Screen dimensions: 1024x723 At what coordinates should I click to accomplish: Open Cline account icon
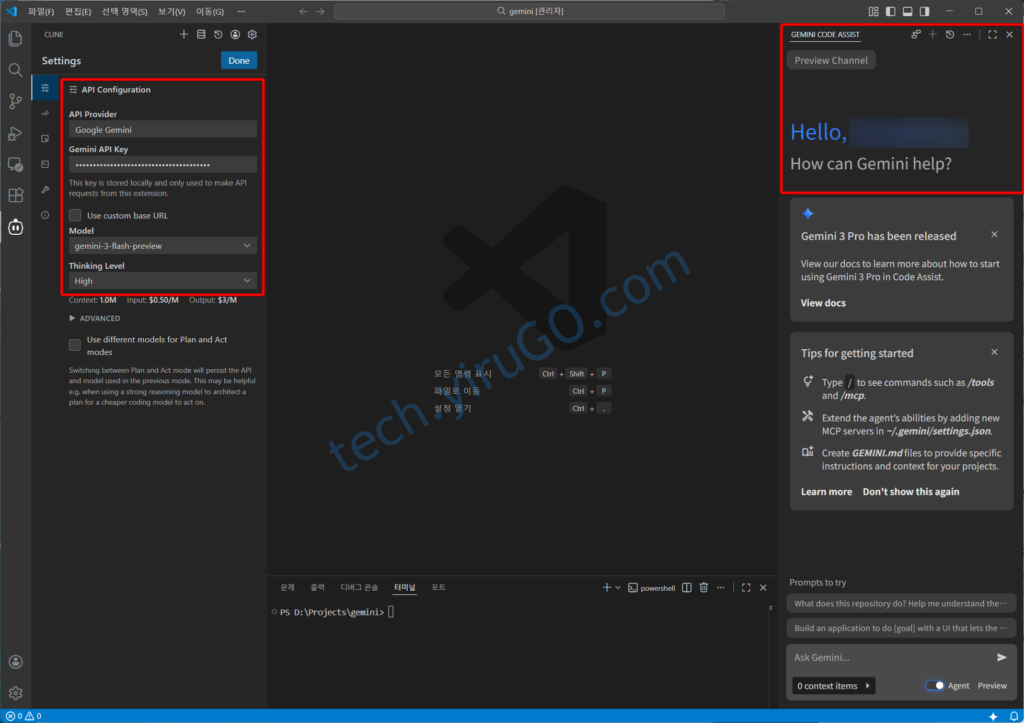[x=235, y=35]
